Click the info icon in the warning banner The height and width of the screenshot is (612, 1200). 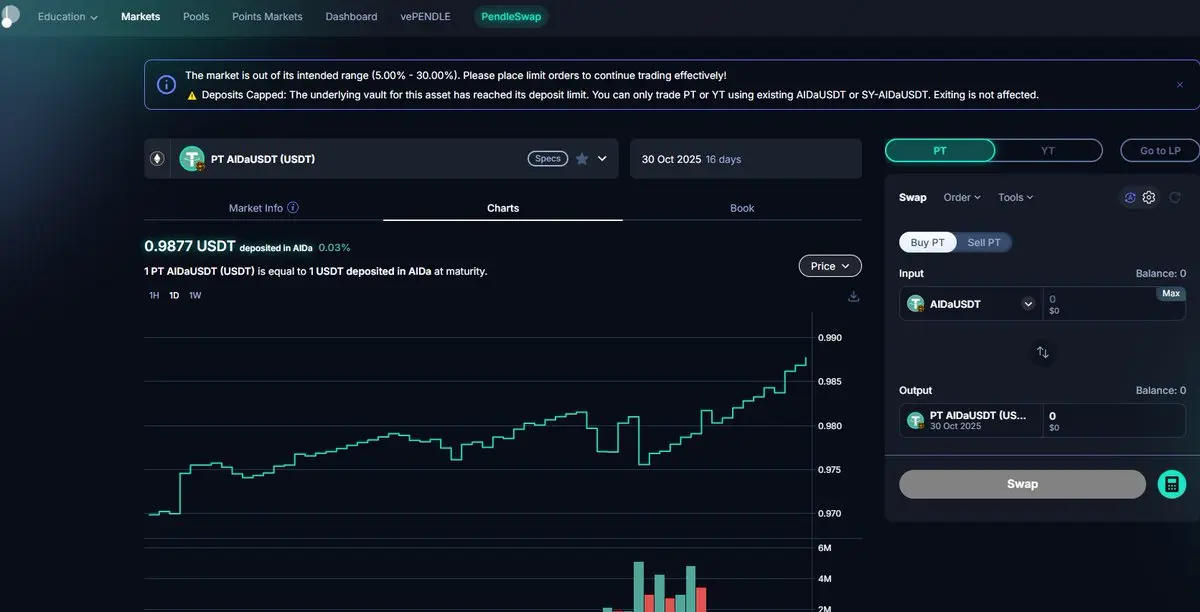pyautogui.click(x=167, y=85)
